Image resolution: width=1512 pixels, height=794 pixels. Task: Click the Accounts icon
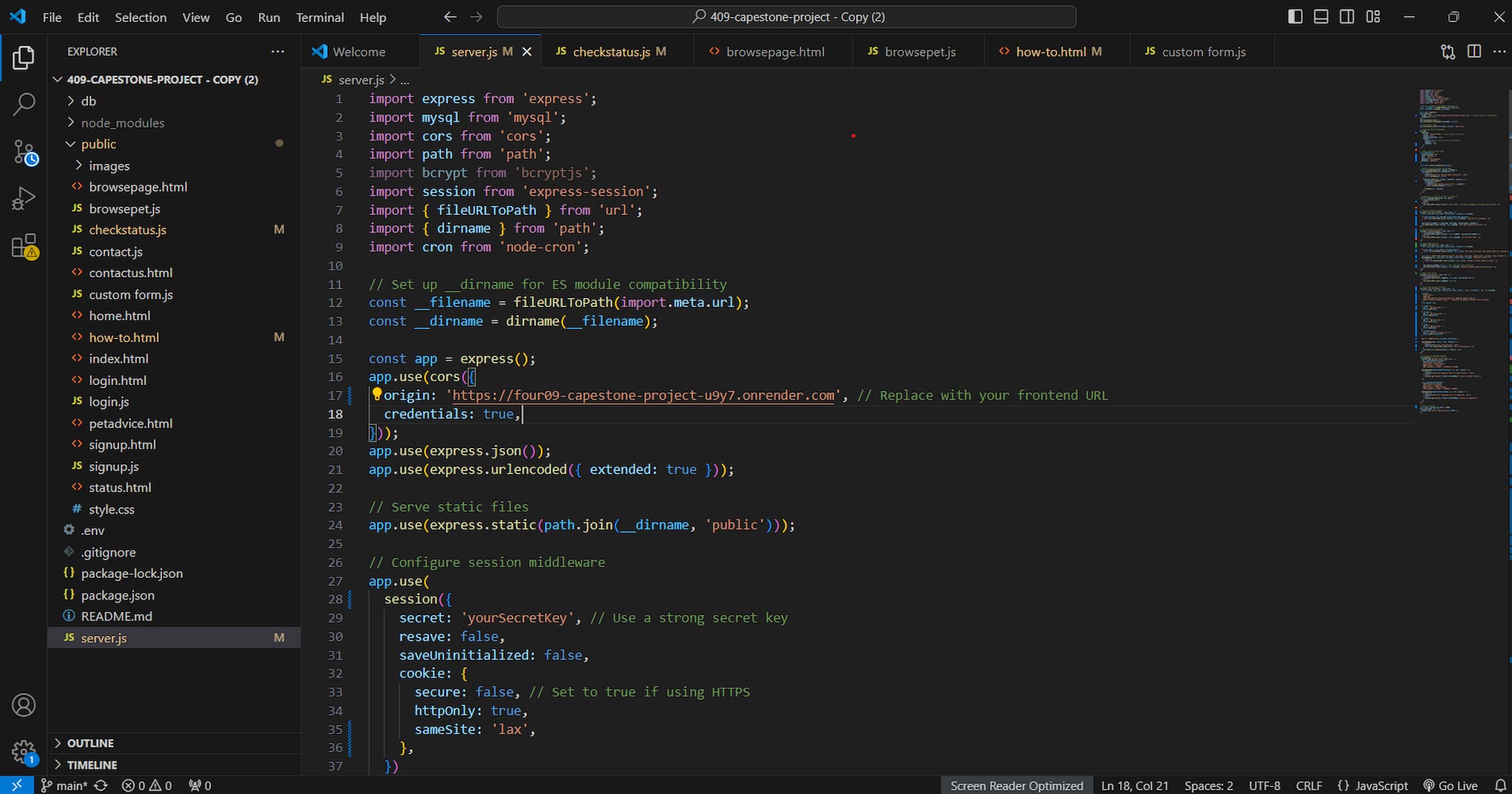click(24, 705)
